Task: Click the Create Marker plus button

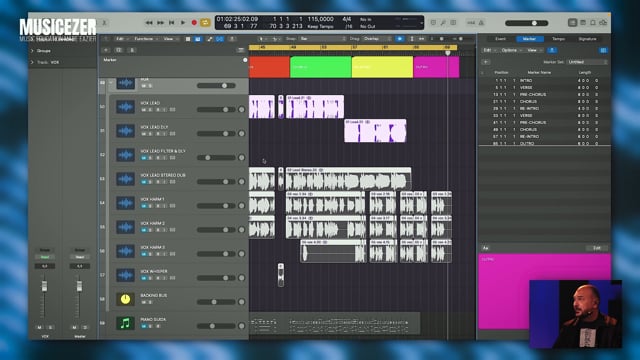Action: coord(486,62)
